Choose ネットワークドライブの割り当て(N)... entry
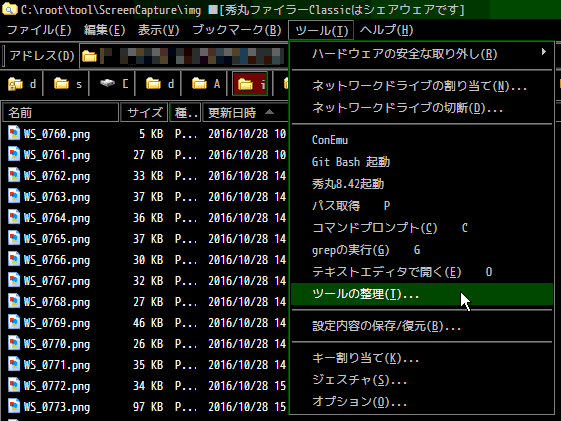This screenshot has height=421, width=561. tap(422, 86)
